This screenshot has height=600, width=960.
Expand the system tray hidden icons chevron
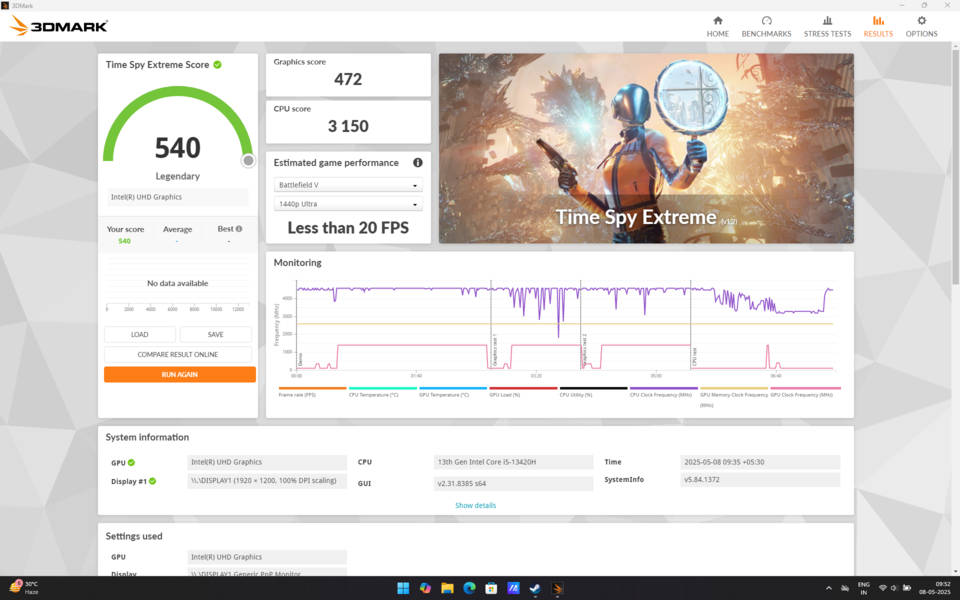[x=829, y=588]
